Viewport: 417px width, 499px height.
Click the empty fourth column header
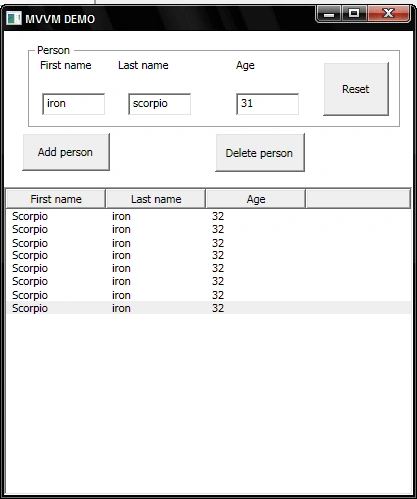[358, 199]
